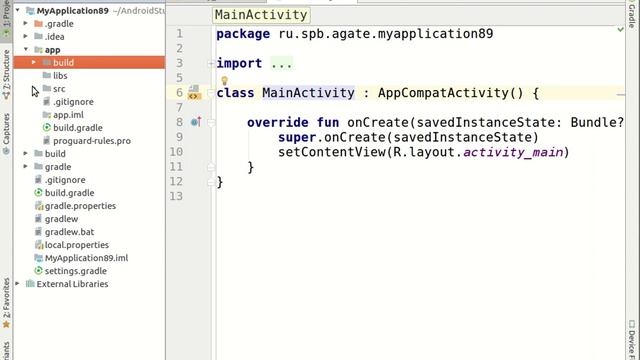Image resolution: width=640 pixels, height=360 pixels.
Task: Click proguard-rules.pro file icon
Action: [x=47, y=141]
